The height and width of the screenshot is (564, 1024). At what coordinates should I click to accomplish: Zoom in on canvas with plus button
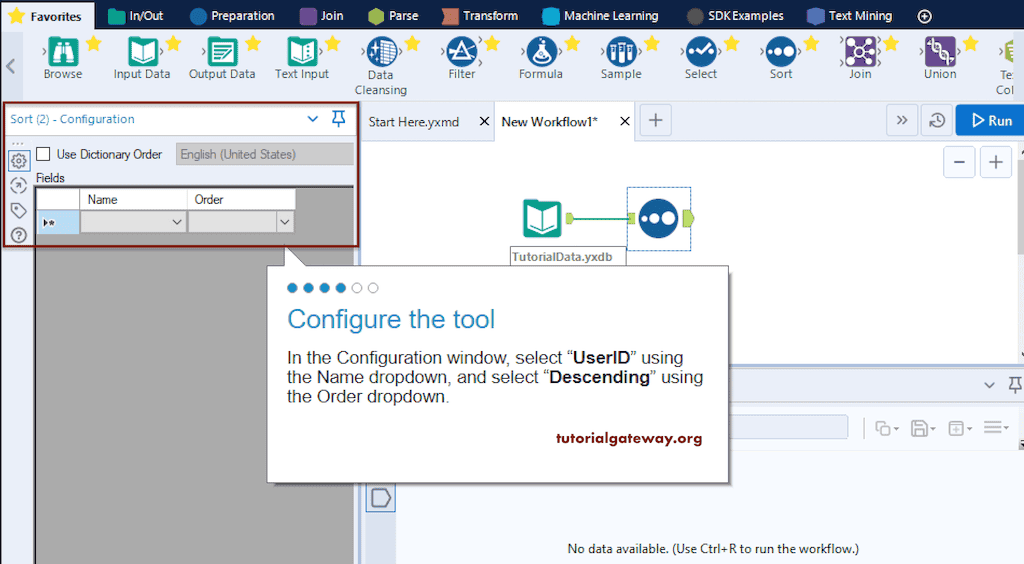click(x=996, y=162)
